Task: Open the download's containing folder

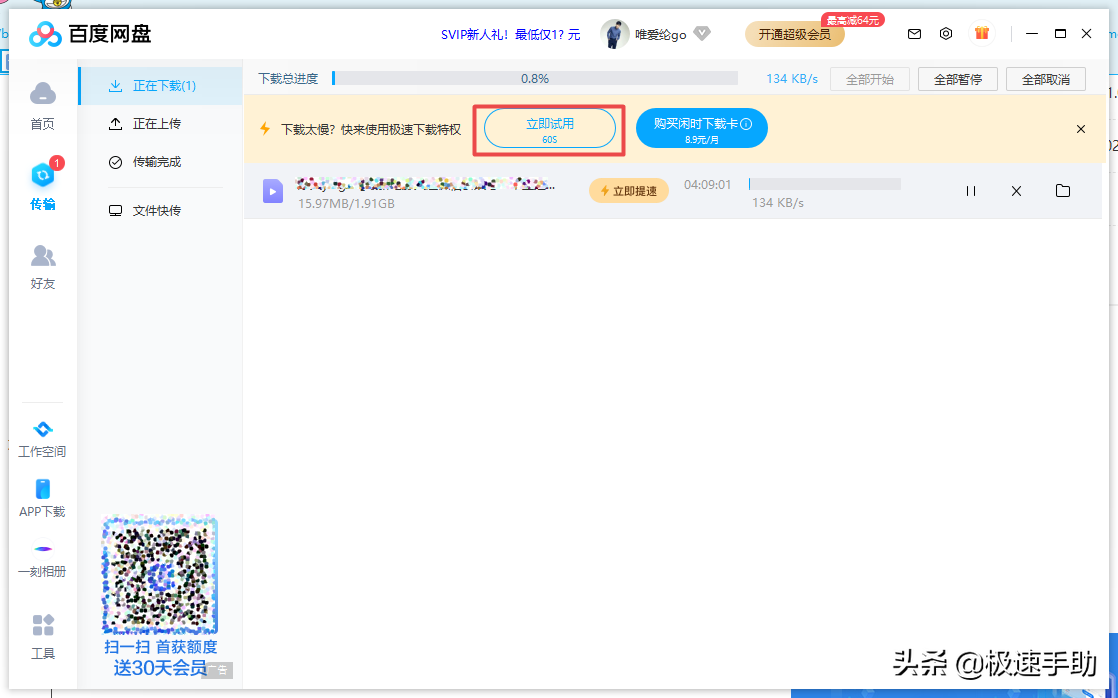Action: [x=1063, y=190]
